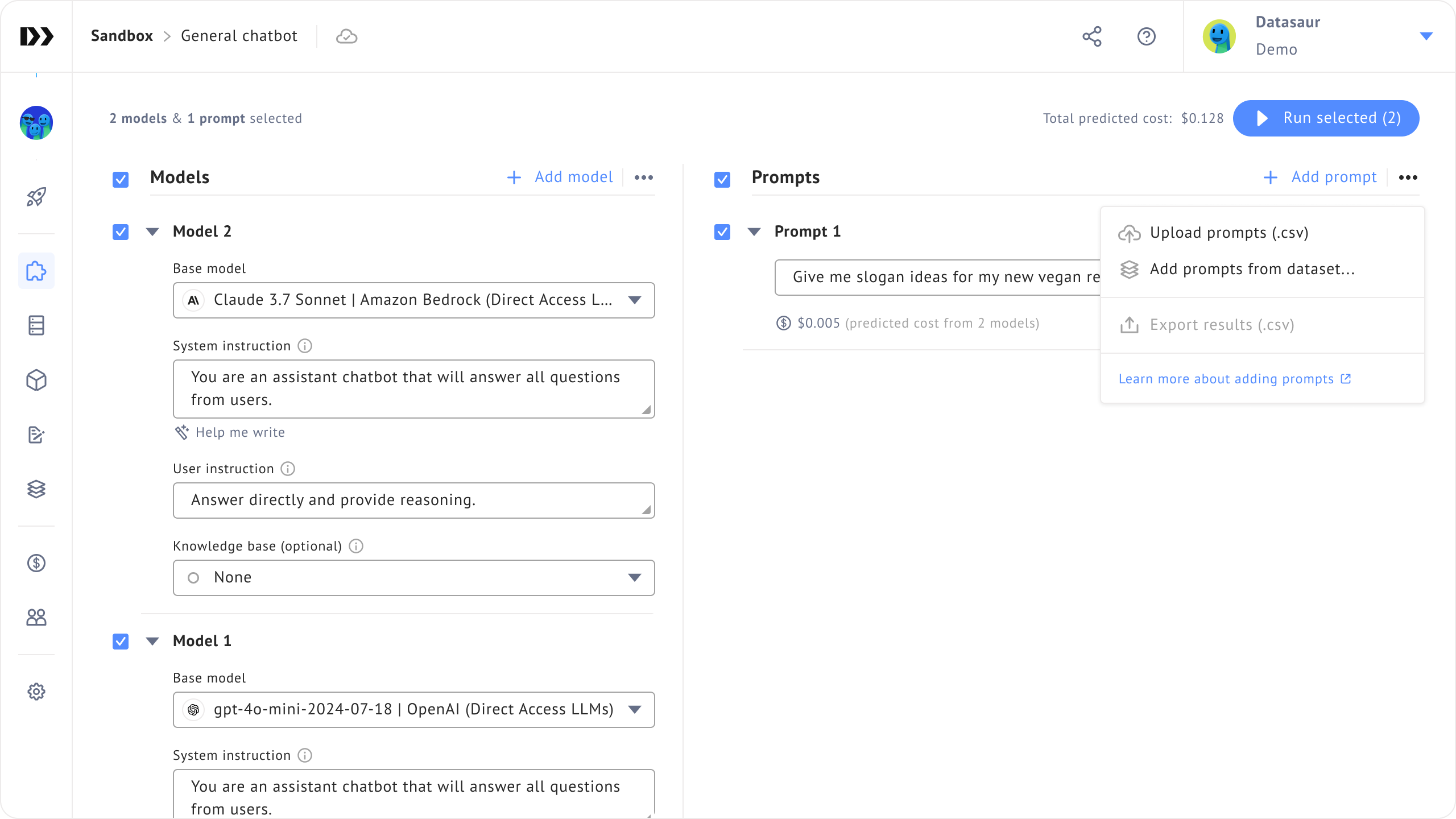The width and height of the screenshot is (1456, 819).
Task: Open the rocket icon in sidebar
Action: 36,197
